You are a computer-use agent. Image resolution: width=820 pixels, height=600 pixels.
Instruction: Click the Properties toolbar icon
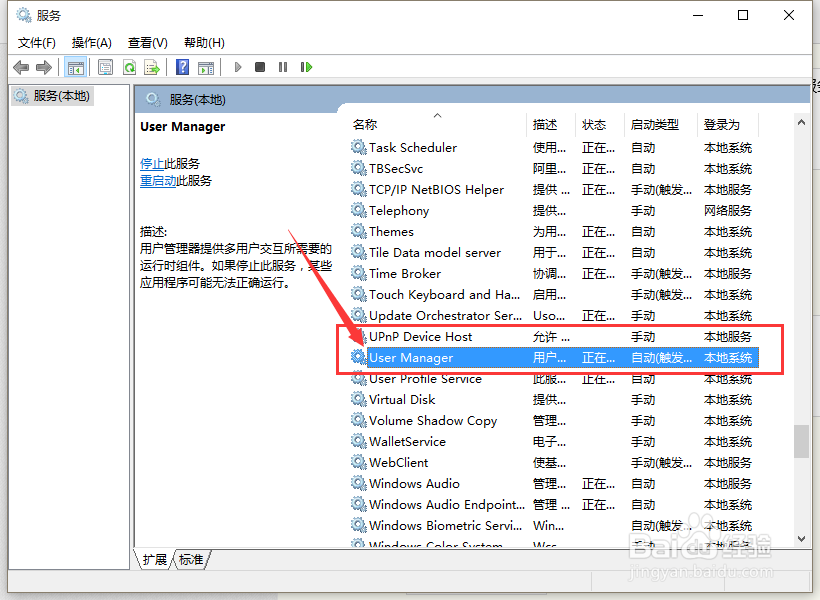pos(104,66)
